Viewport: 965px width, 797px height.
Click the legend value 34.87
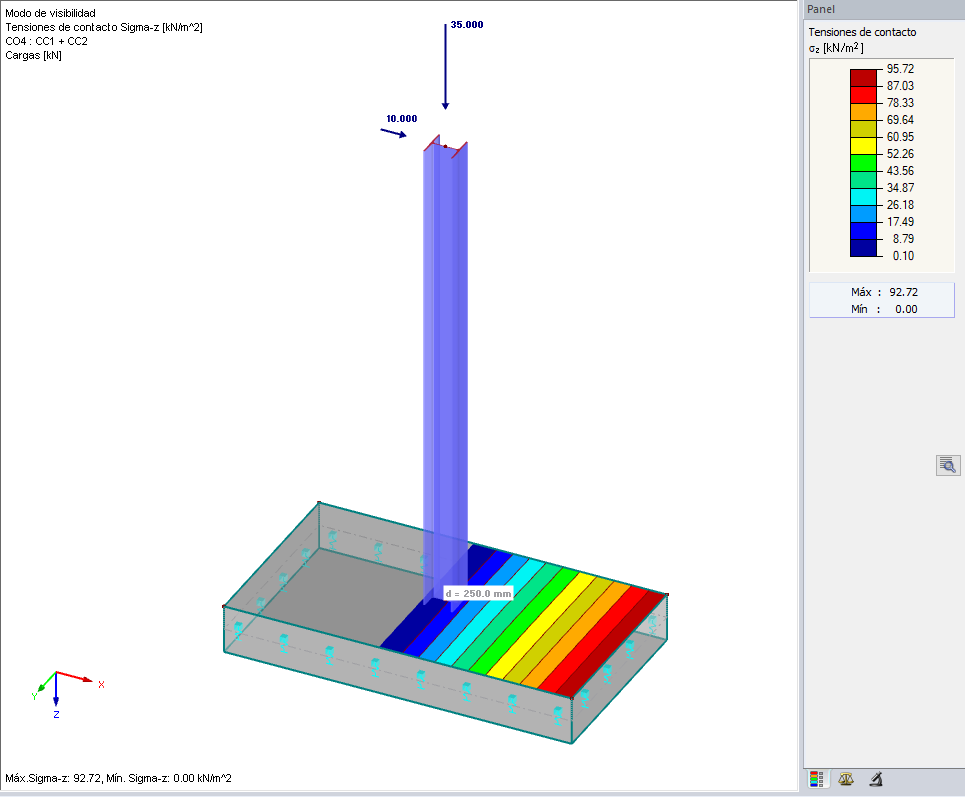tap(900, 188)
